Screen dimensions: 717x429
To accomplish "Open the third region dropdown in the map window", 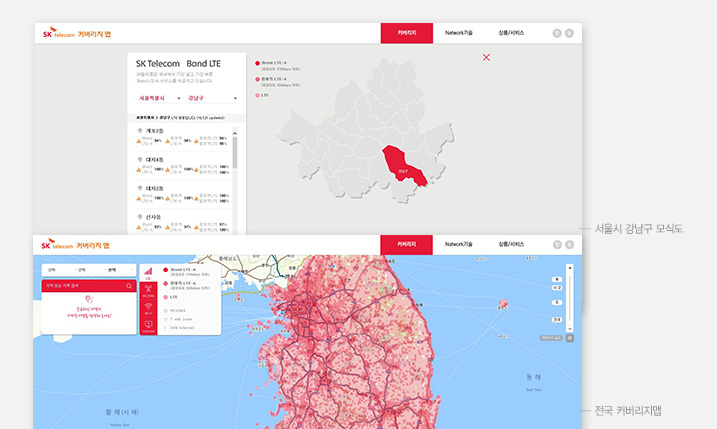I will click(x=118, y=270).
